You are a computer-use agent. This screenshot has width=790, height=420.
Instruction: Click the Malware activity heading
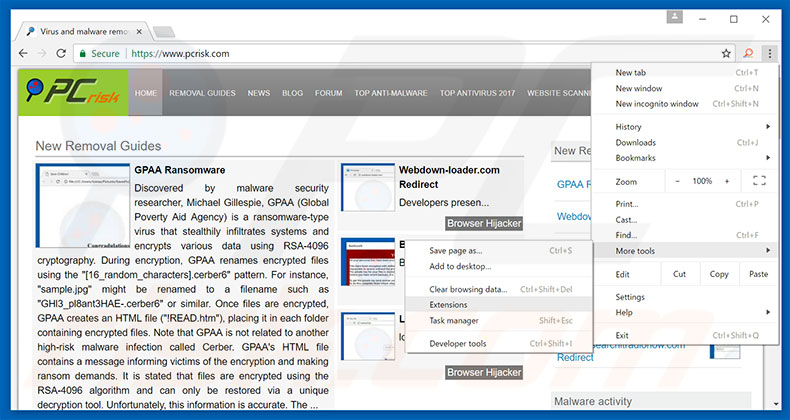click(593, 401)
